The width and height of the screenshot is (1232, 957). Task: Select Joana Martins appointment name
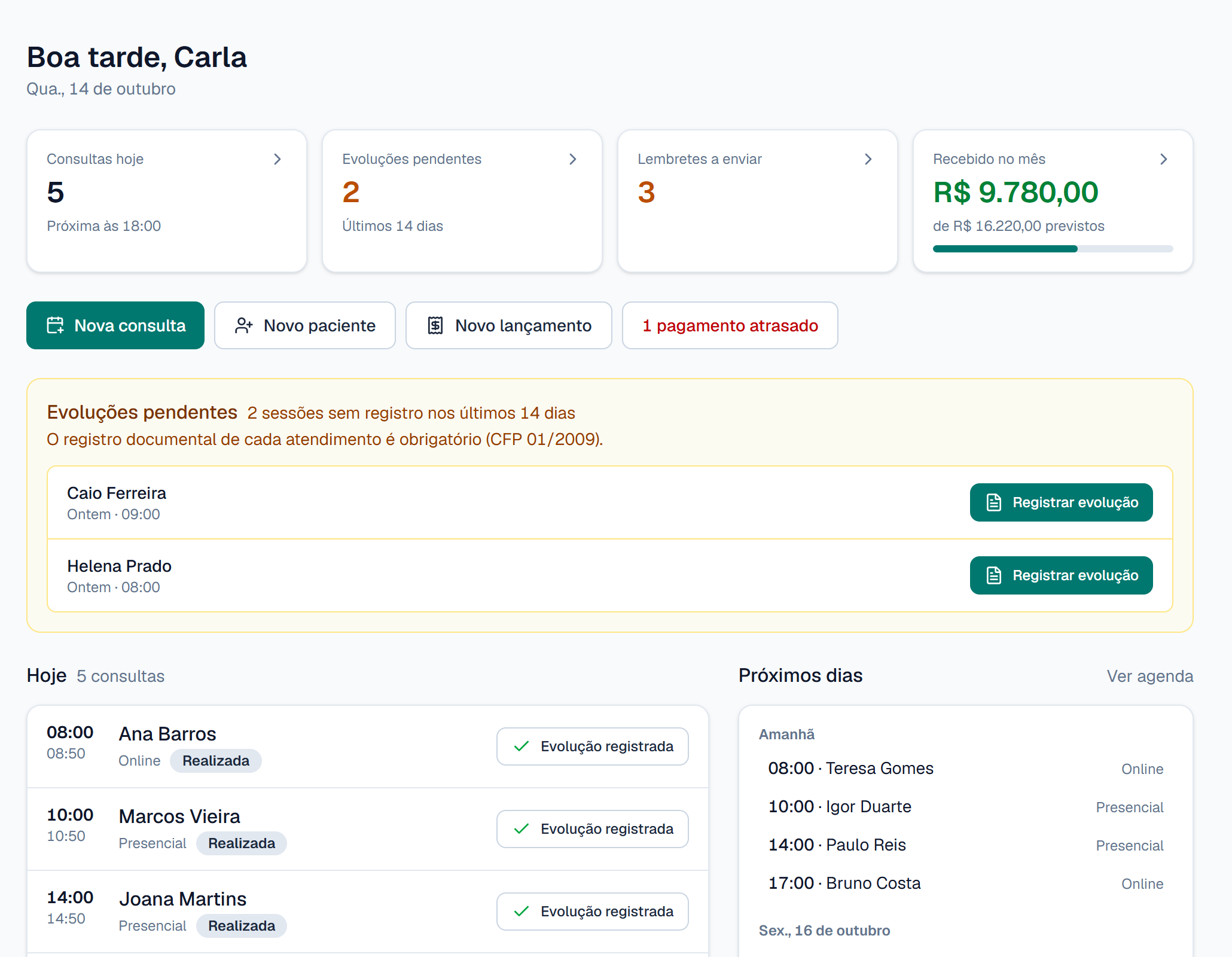click(182, 899)
